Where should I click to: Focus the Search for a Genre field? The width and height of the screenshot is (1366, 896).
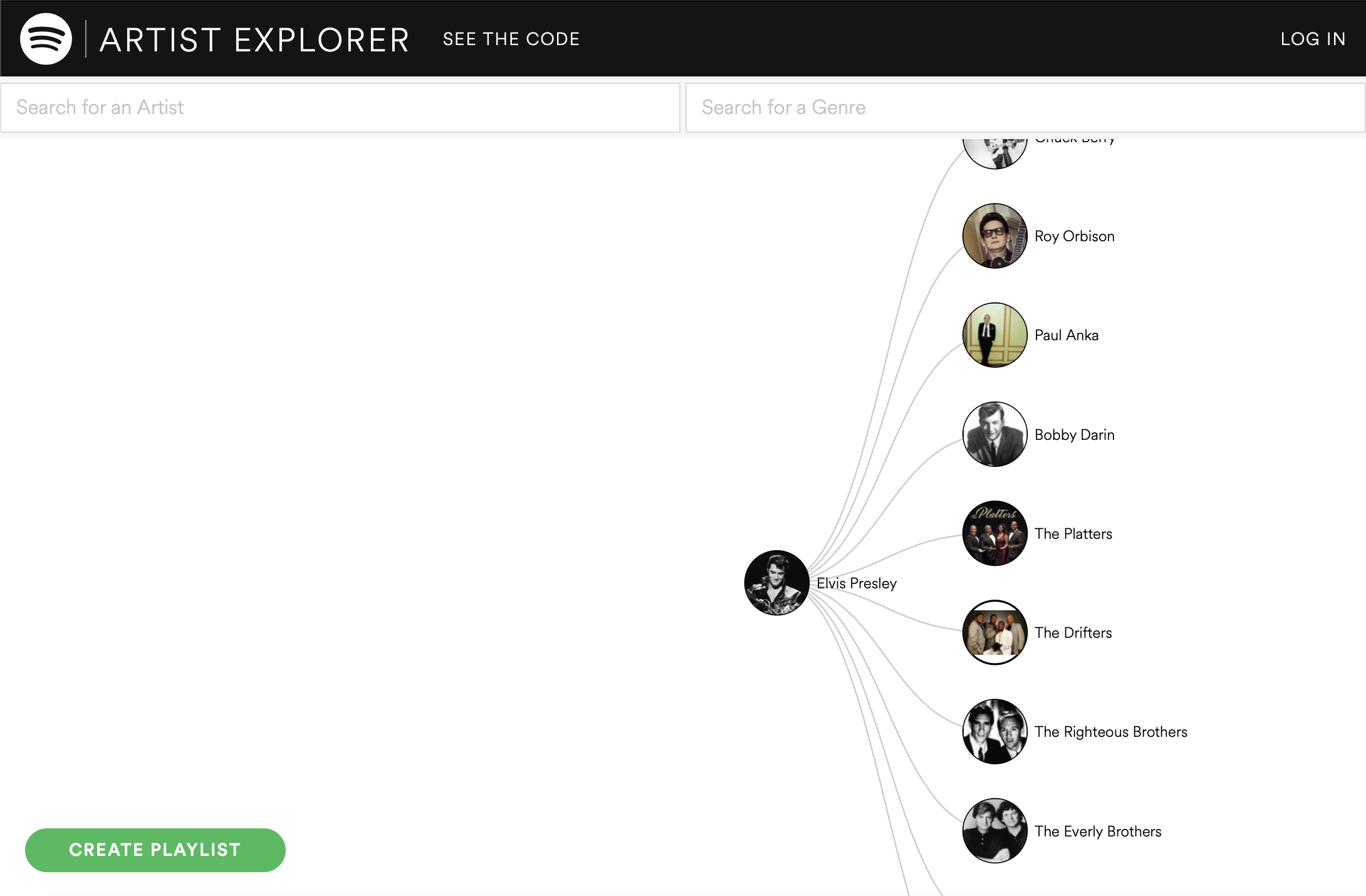click(1025, 108)
